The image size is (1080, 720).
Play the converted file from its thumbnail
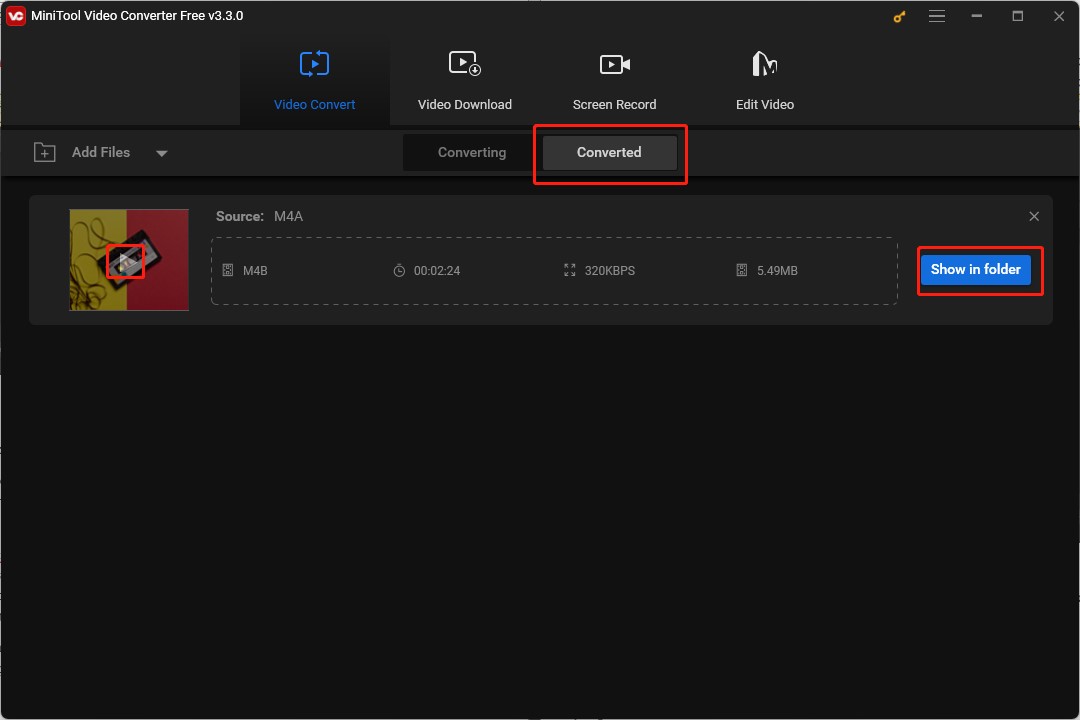tap(125, 262)
